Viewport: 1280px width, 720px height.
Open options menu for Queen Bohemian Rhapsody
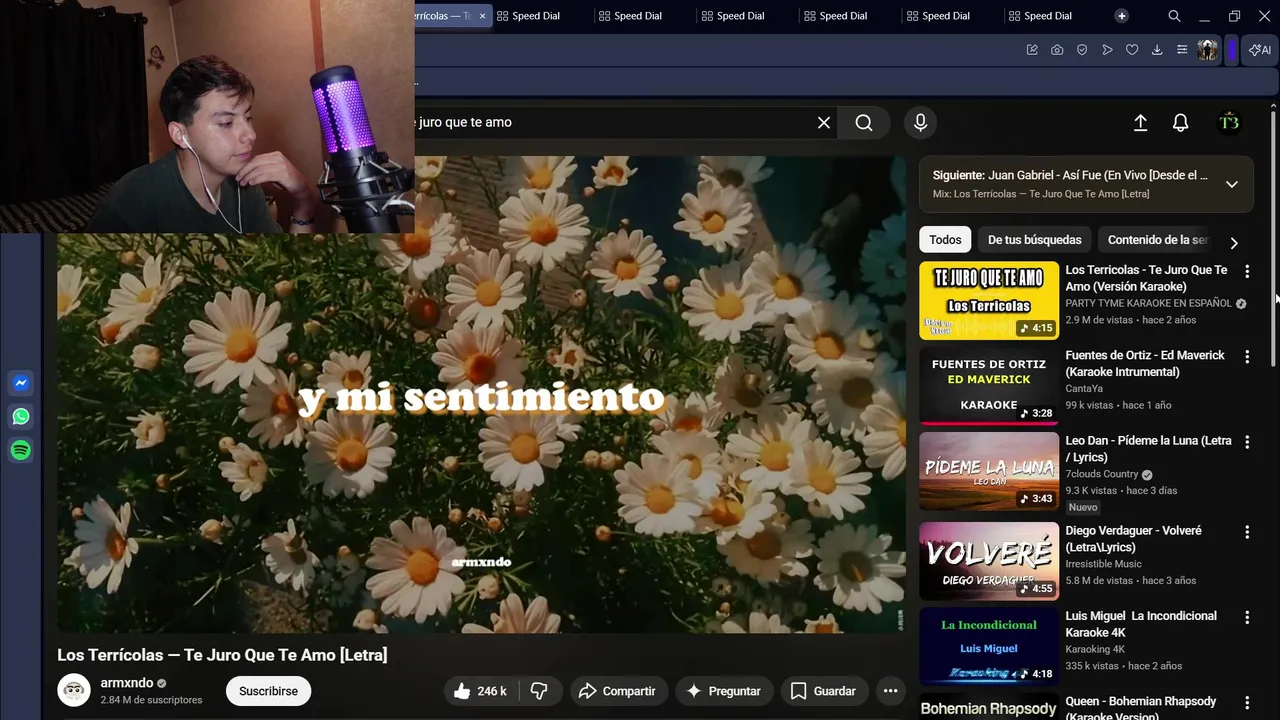click(1247, 703)
